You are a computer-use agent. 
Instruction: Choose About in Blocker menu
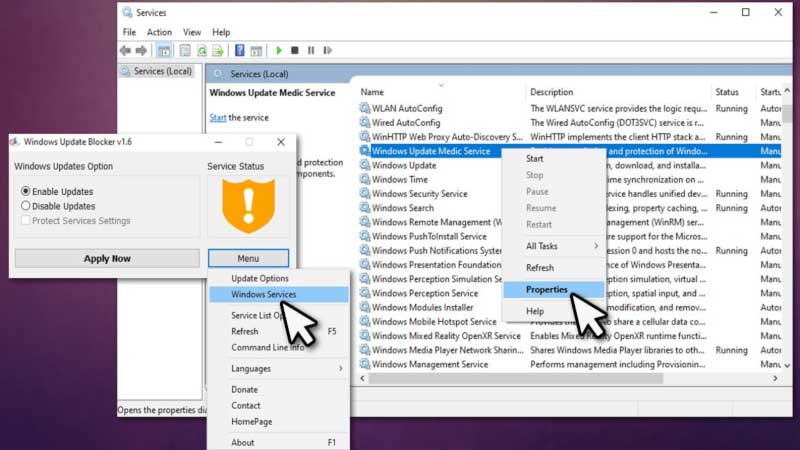279,442
